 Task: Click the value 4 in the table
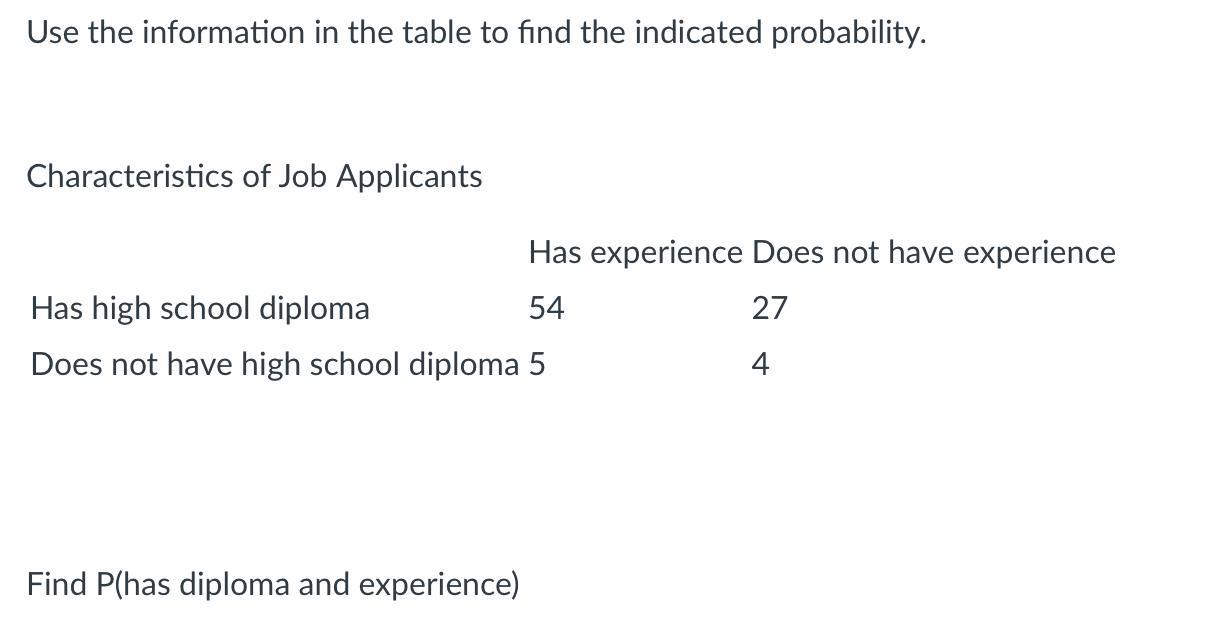(x=760, y=365)
